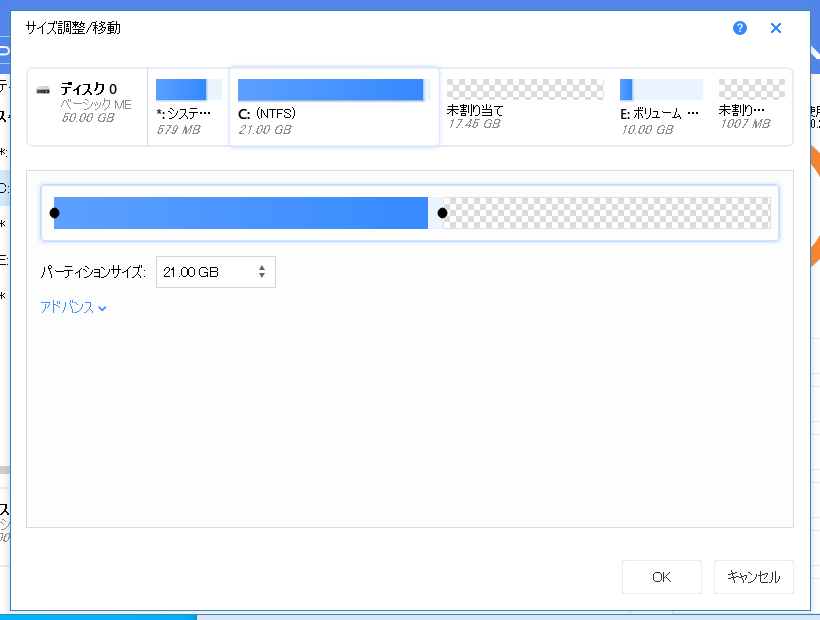The image size is (820, 620).
Task: Select the システム partition block
Action: coord(188,105)
